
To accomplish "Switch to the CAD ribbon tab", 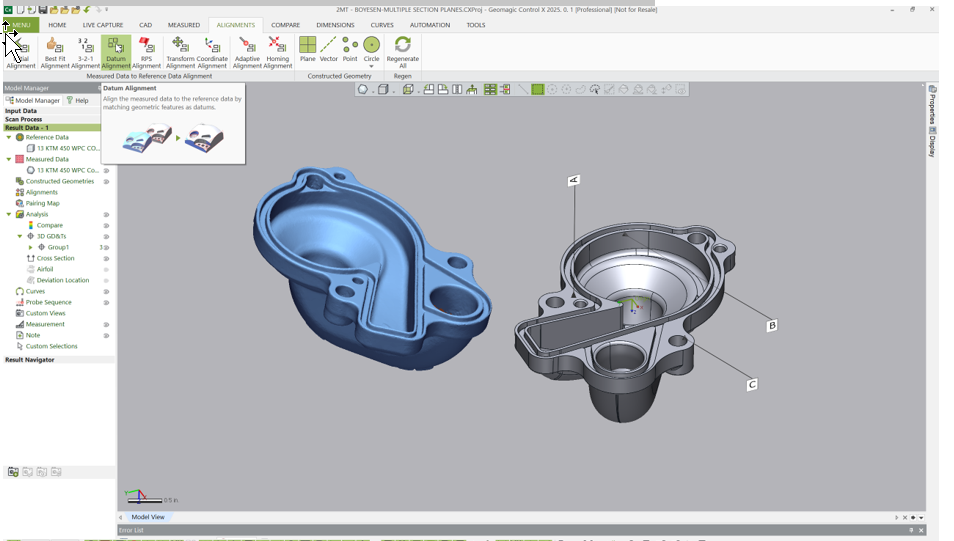I will tap(145, 25).
